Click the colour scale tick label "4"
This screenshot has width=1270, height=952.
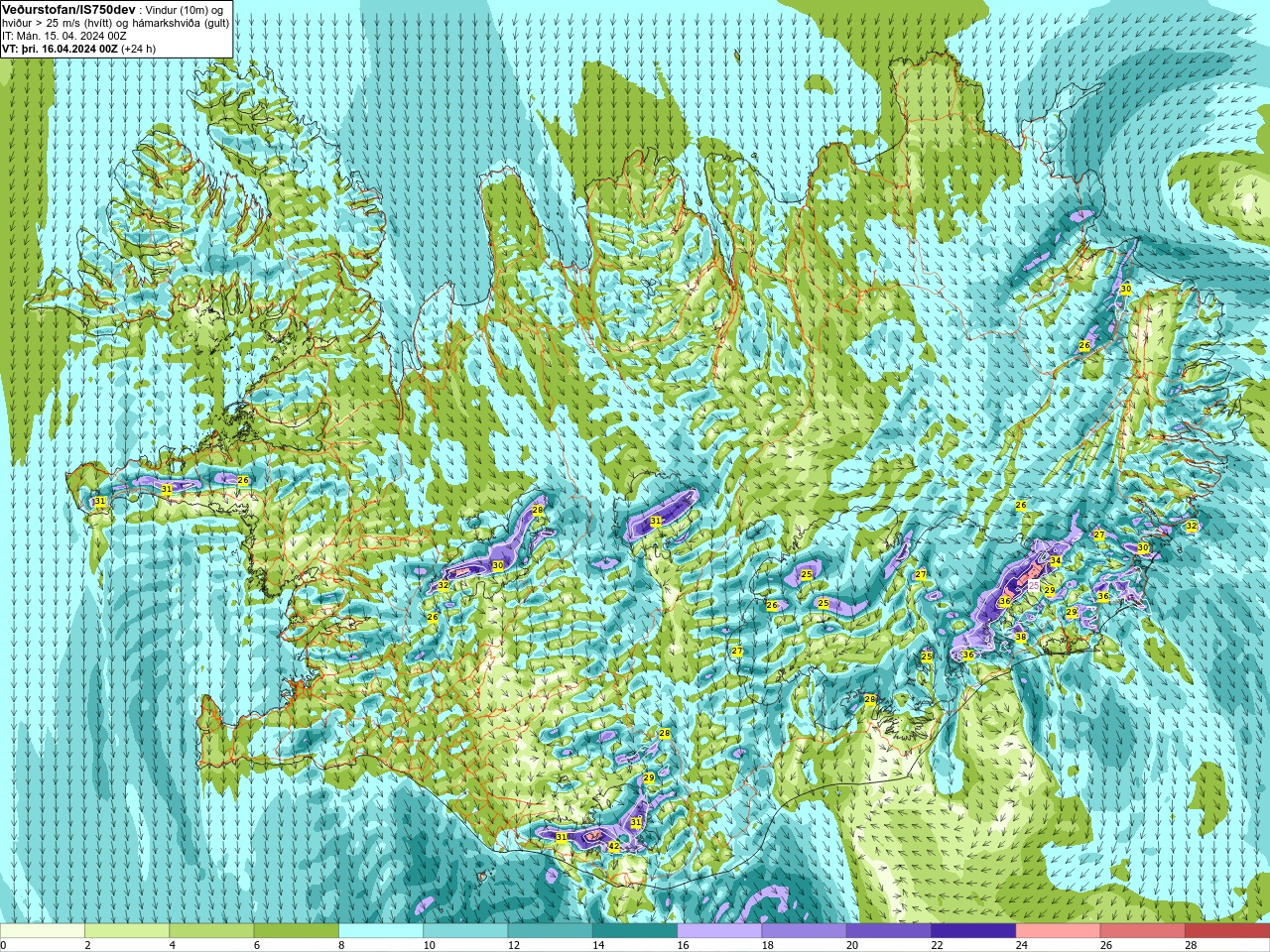pos(172,945)
